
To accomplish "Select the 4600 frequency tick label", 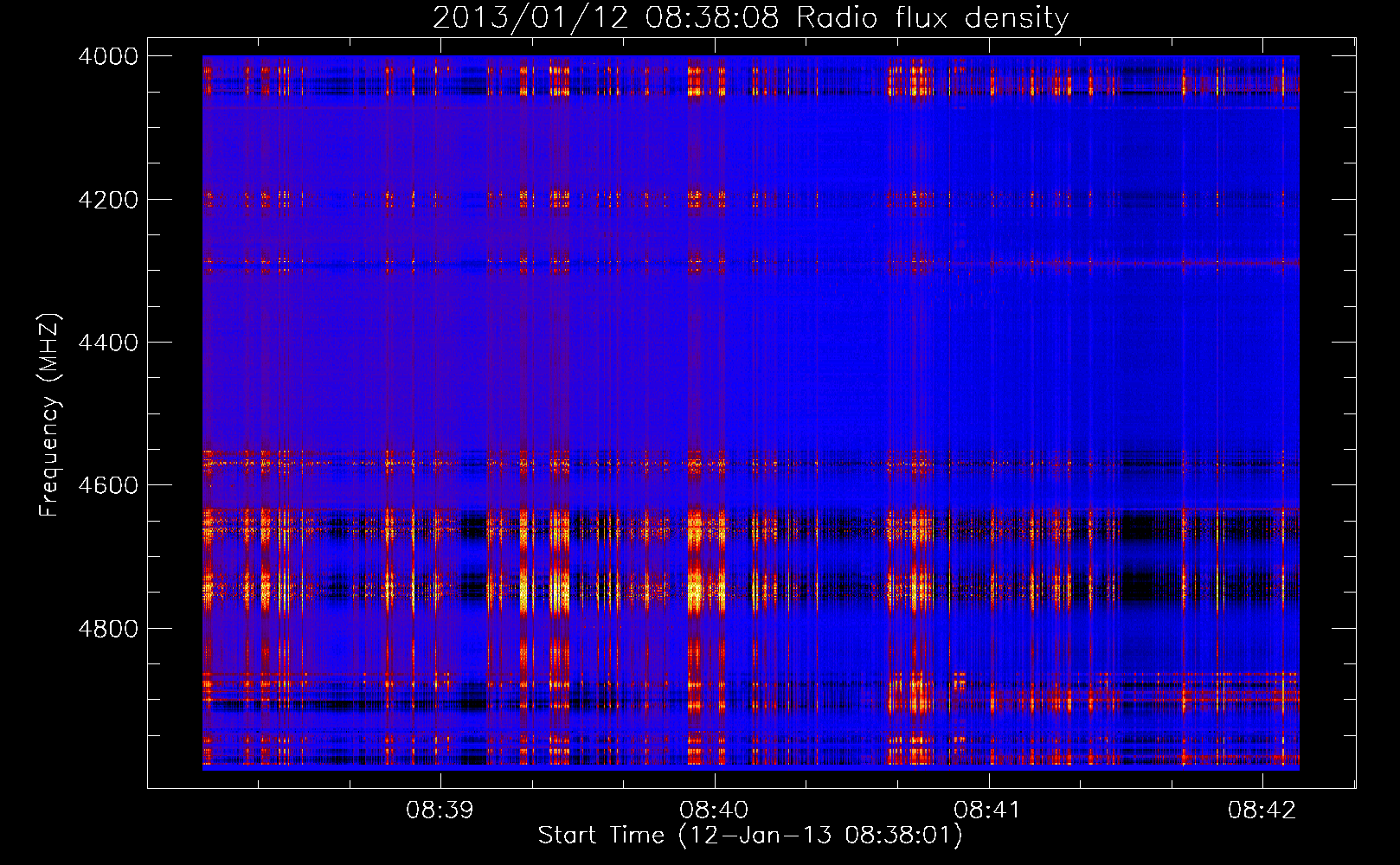I will 108,485.
